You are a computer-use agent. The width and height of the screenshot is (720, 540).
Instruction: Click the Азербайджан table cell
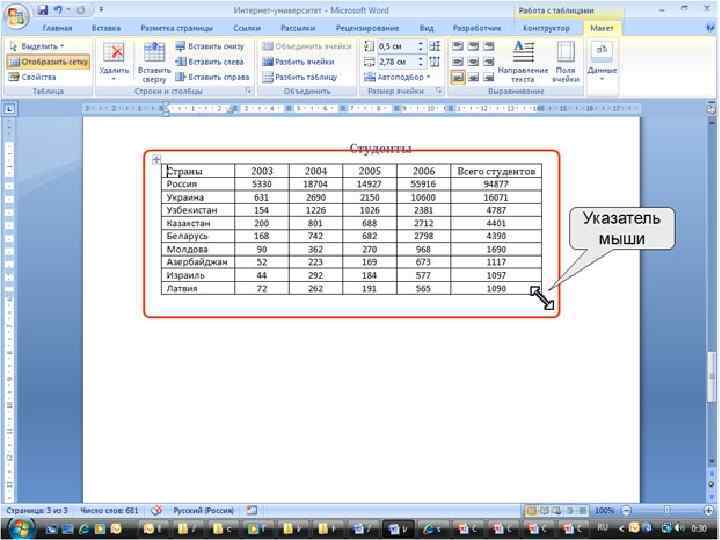click(x=198, y=262)
